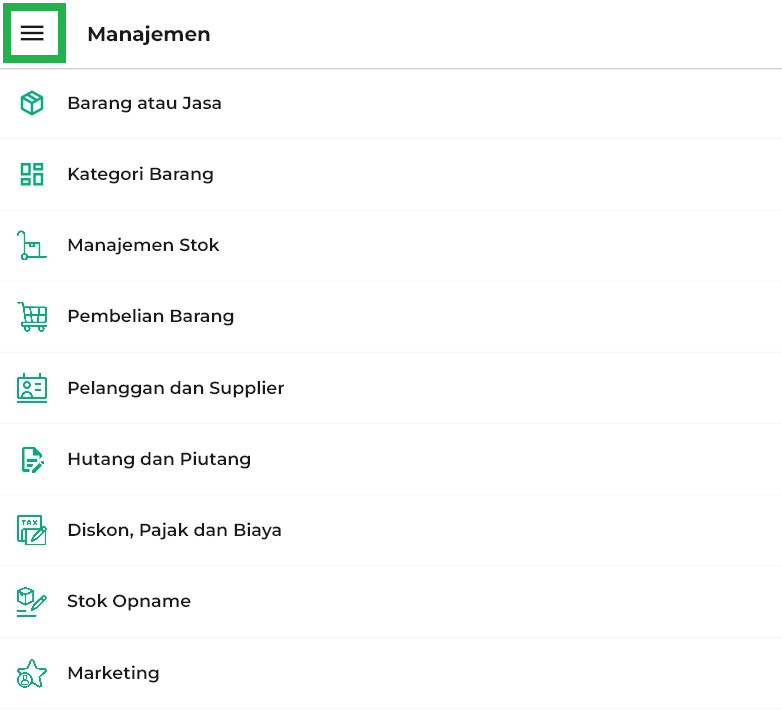Open the Marketing menu entry

point(113,673)
